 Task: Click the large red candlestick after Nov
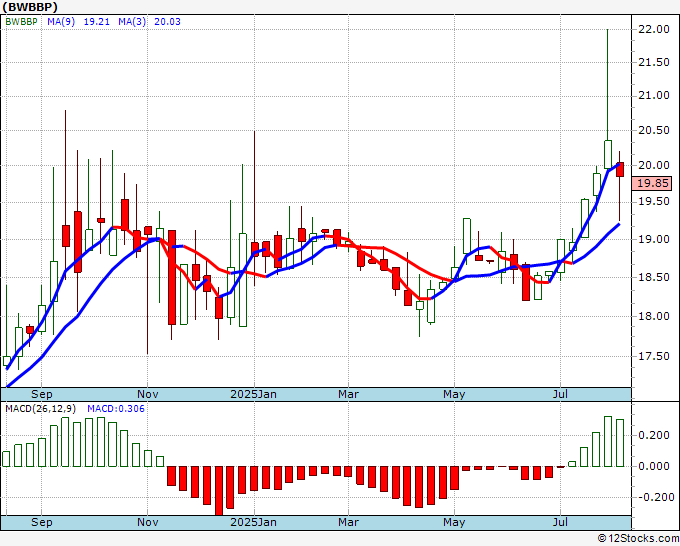point(172,277)
